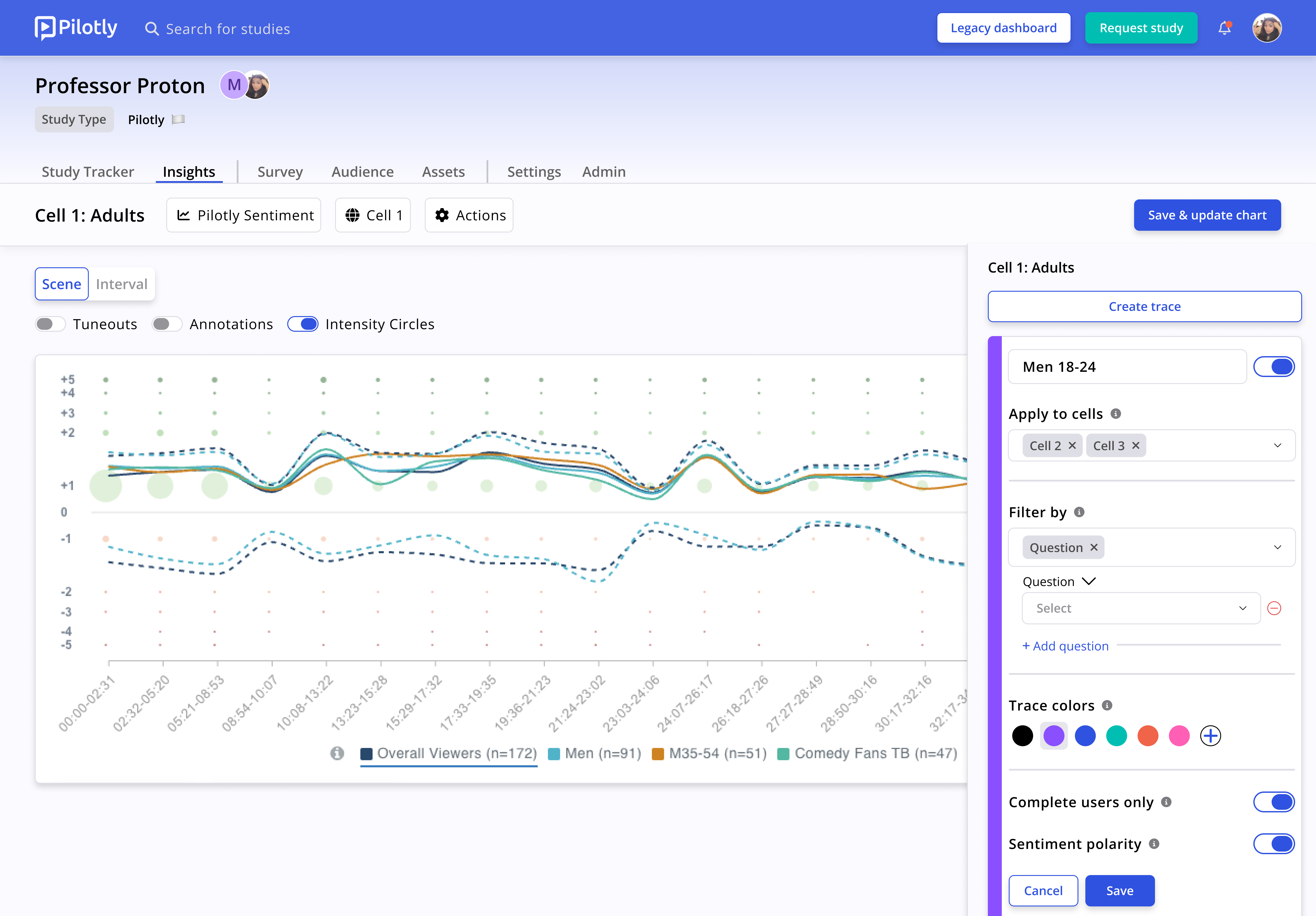Open the Audience tab

click(363, 172)
